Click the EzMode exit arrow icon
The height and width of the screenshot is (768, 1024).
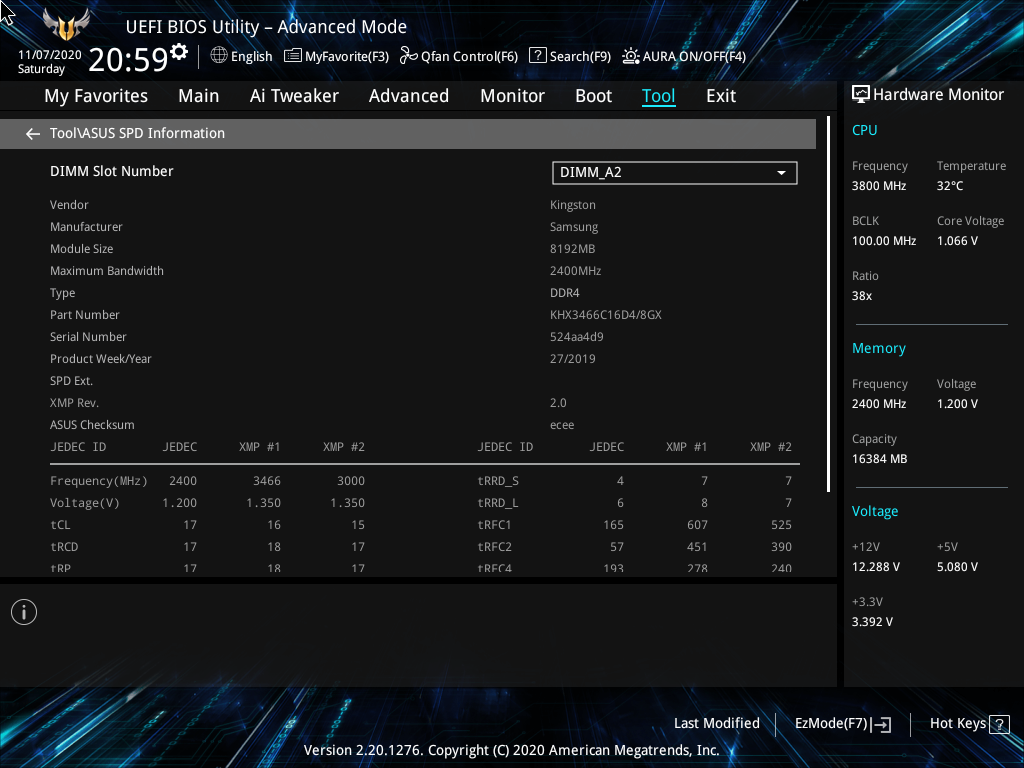tap(882, 724)
